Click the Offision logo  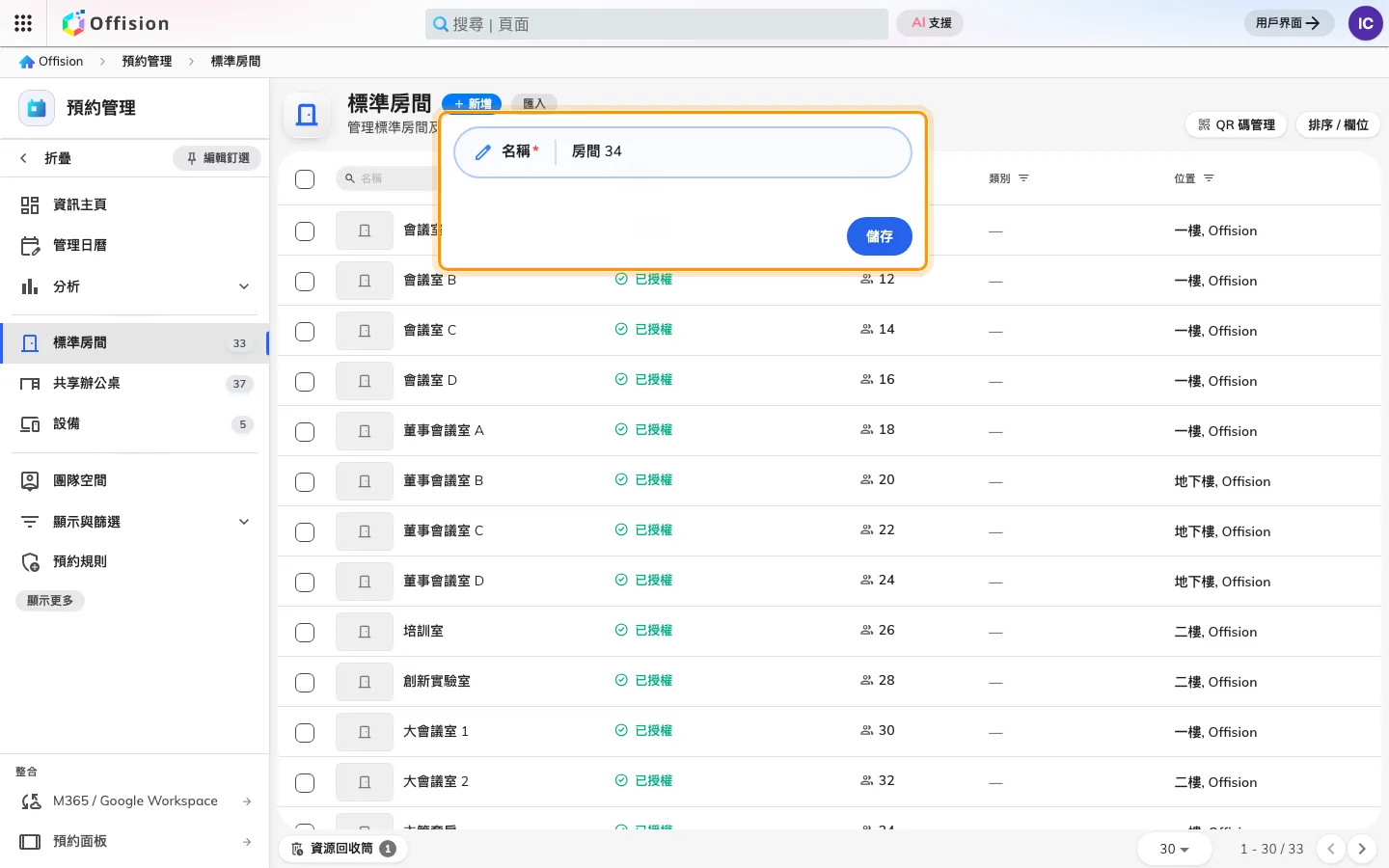tap(116, 23)
